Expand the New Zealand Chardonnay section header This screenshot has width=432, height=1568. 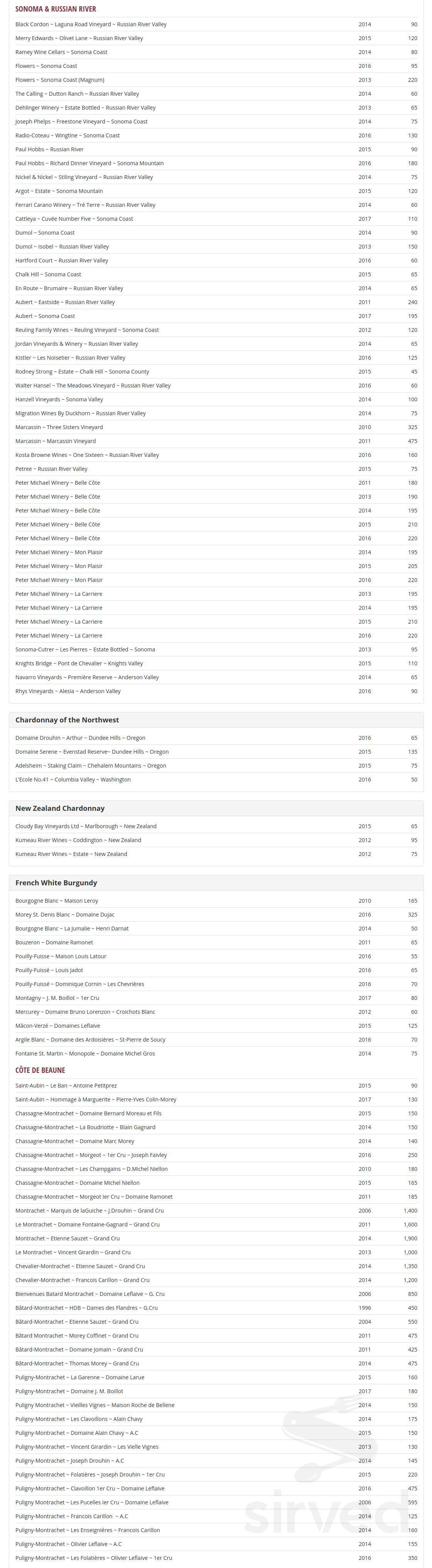pos(216,808)
